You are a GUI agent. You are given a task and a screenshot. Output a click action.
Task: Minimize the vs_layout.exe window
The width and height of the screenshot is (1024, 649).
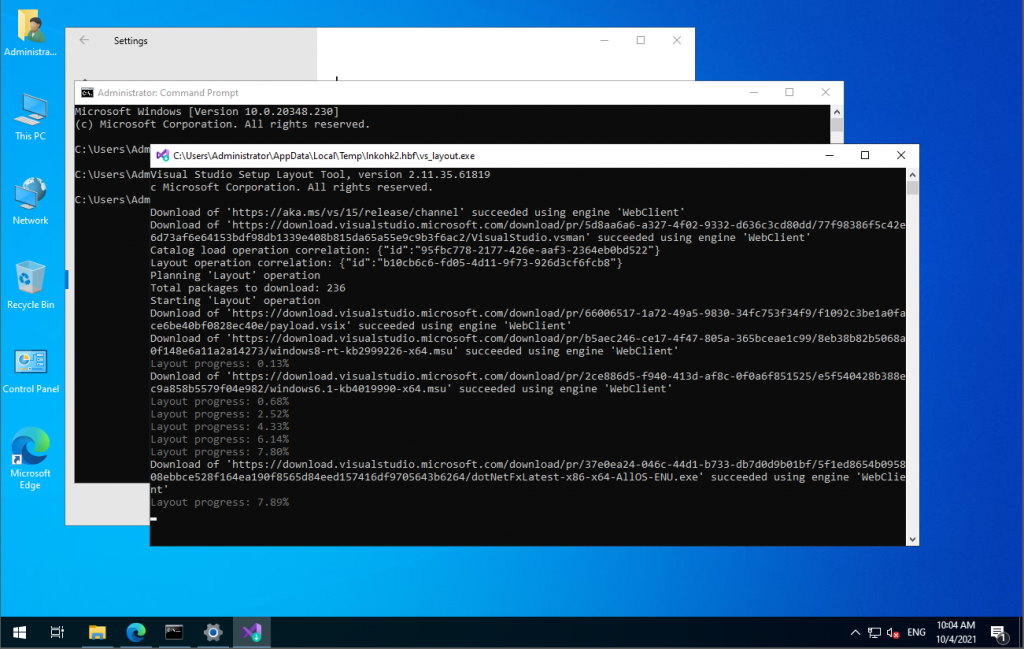[829, 155]
